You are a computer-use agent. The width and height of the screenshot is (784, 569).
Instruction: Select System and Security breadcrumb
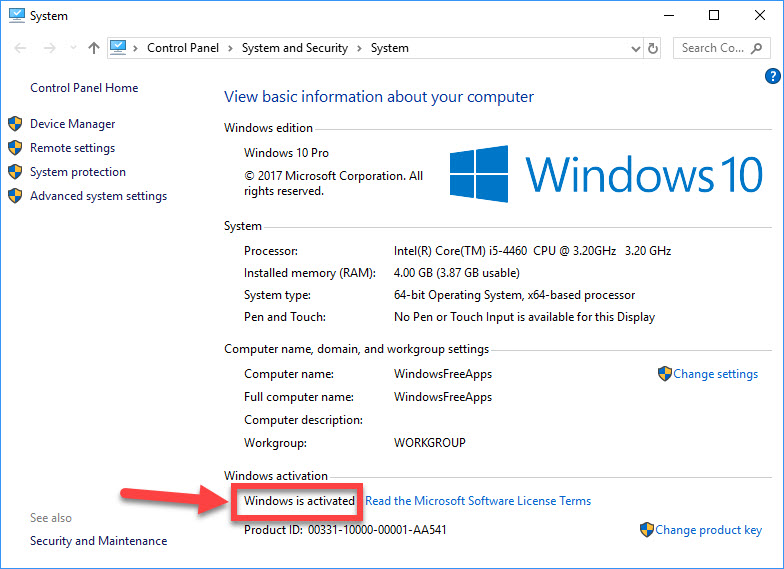[x=294, y=48]
